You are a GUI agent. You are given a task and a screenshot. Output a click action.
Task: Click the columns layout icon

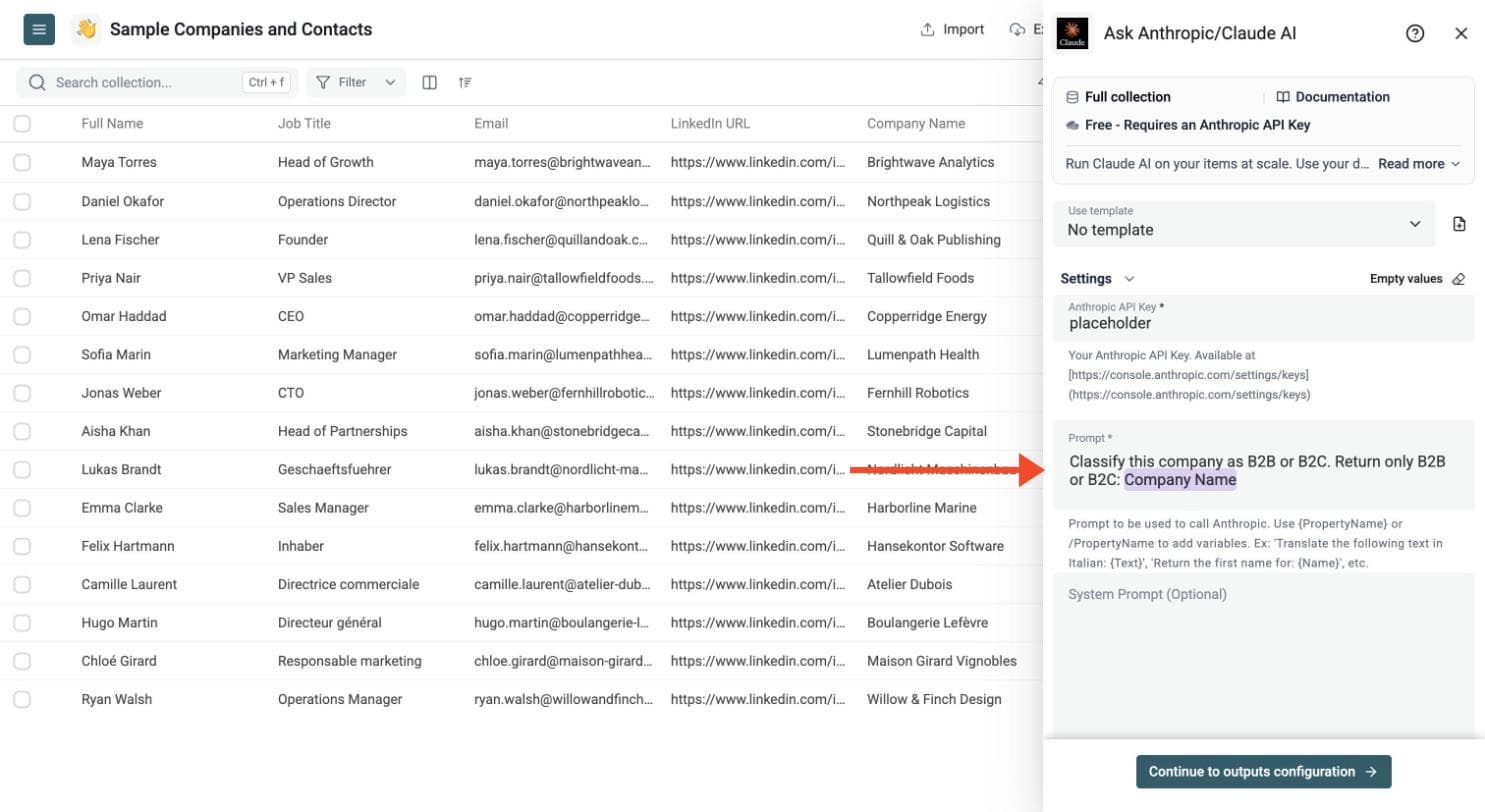point(430,82)
